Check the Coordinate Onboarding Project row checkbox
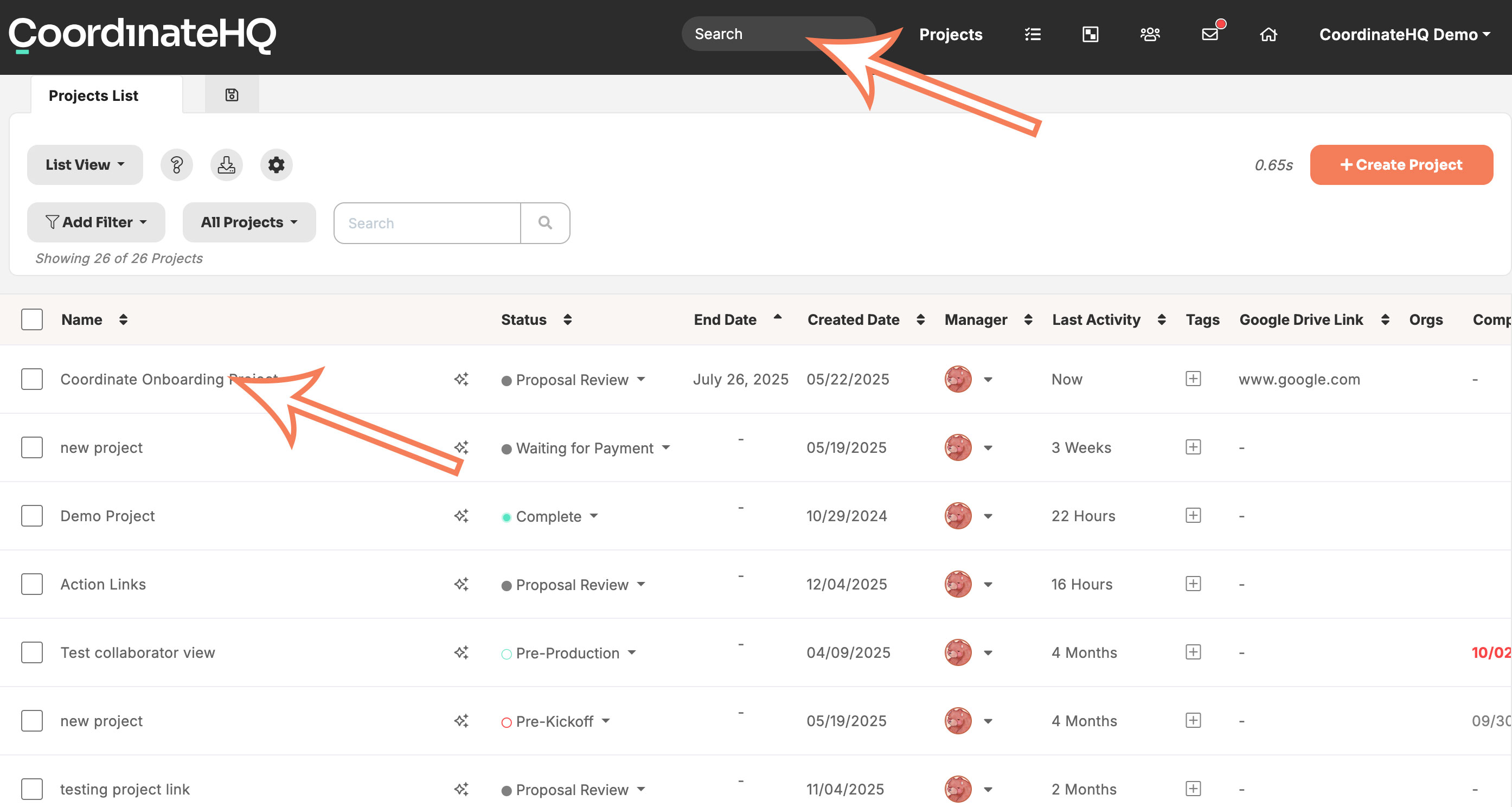1512x807 pixels. click(31, 379)
